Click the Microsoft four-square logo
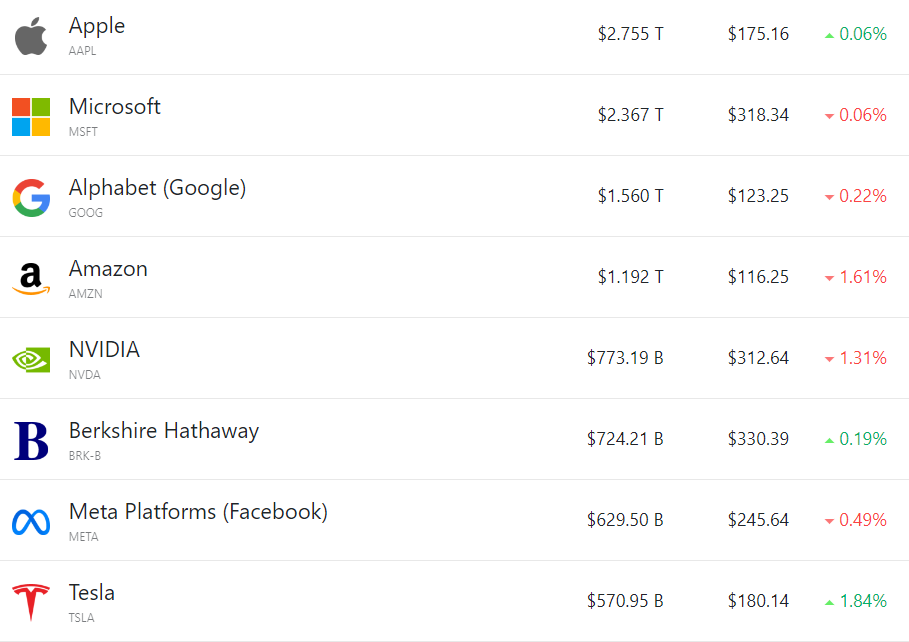 coord(31,117)
